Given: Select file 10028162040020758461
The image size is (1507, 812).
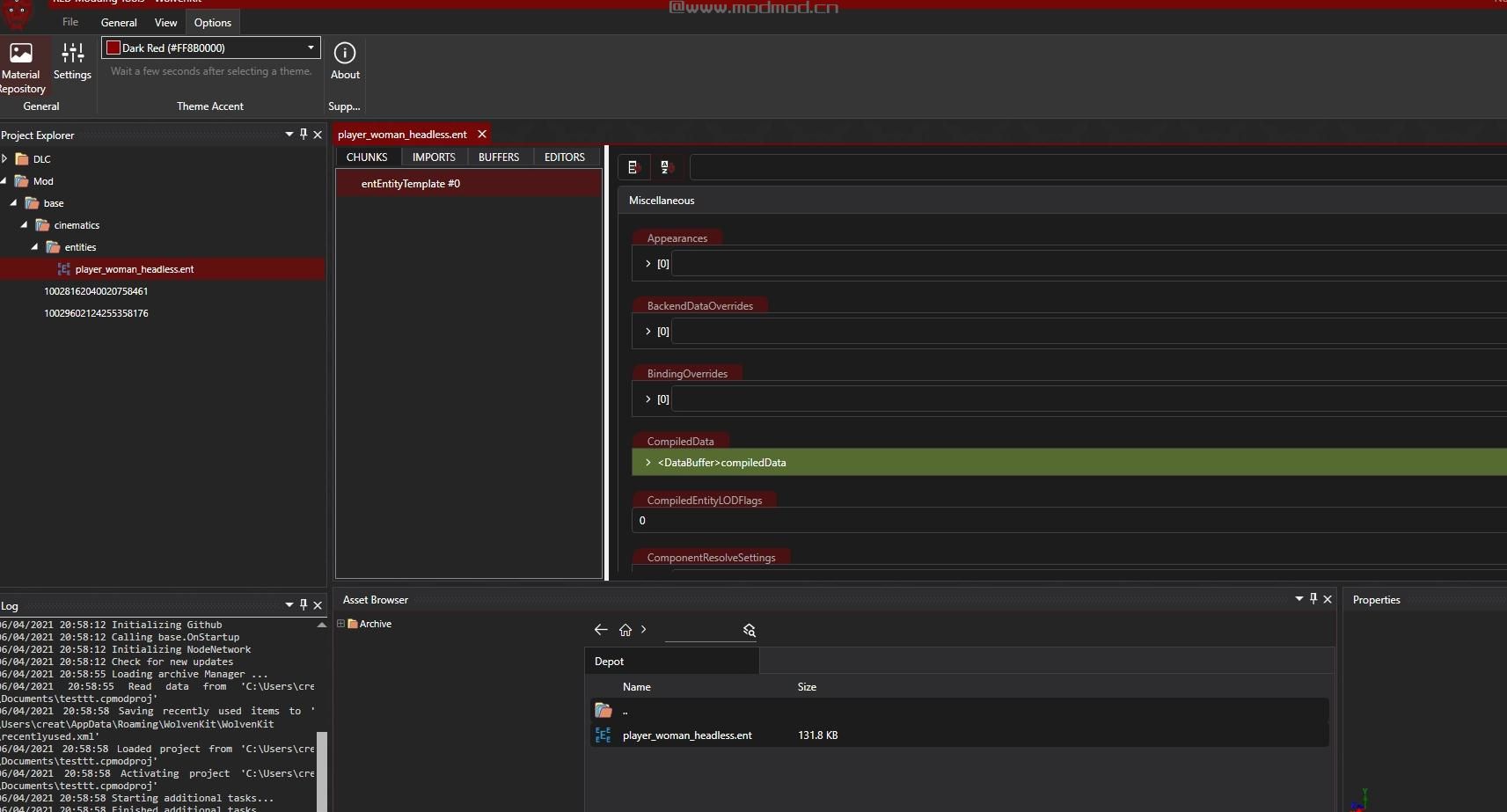Looking at the screenshot, I should (96, 291).
